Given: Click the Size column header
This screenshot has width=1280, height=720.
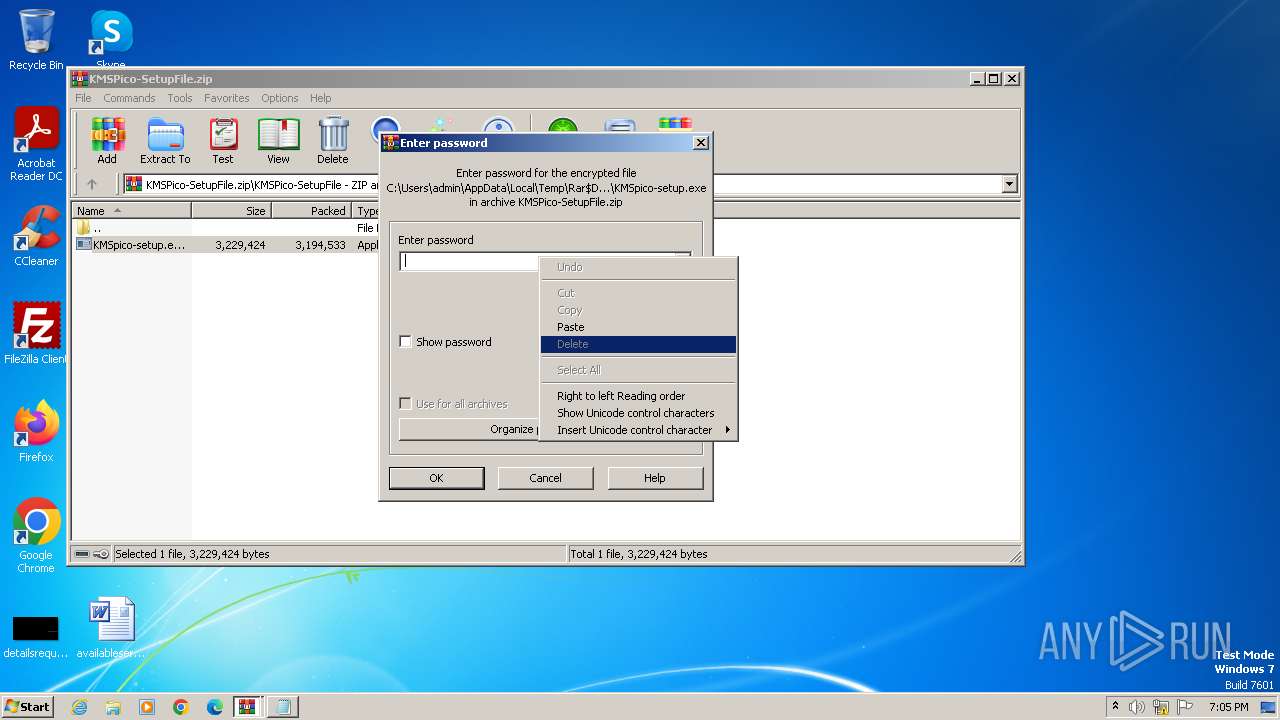Looking at the screenshot, I should (x=231, y=211).
